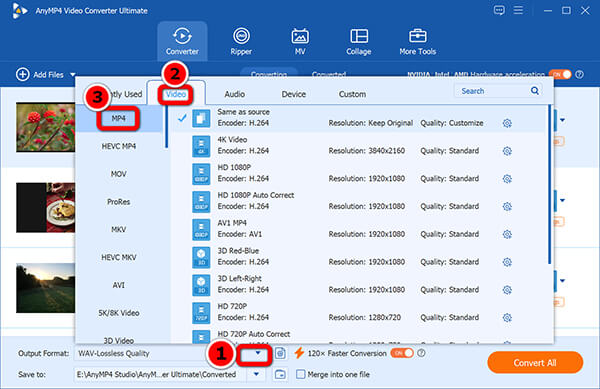The height and width of the screenshot is (389, 600).
Task: Open More Tools toolbox
Action: 417,41
